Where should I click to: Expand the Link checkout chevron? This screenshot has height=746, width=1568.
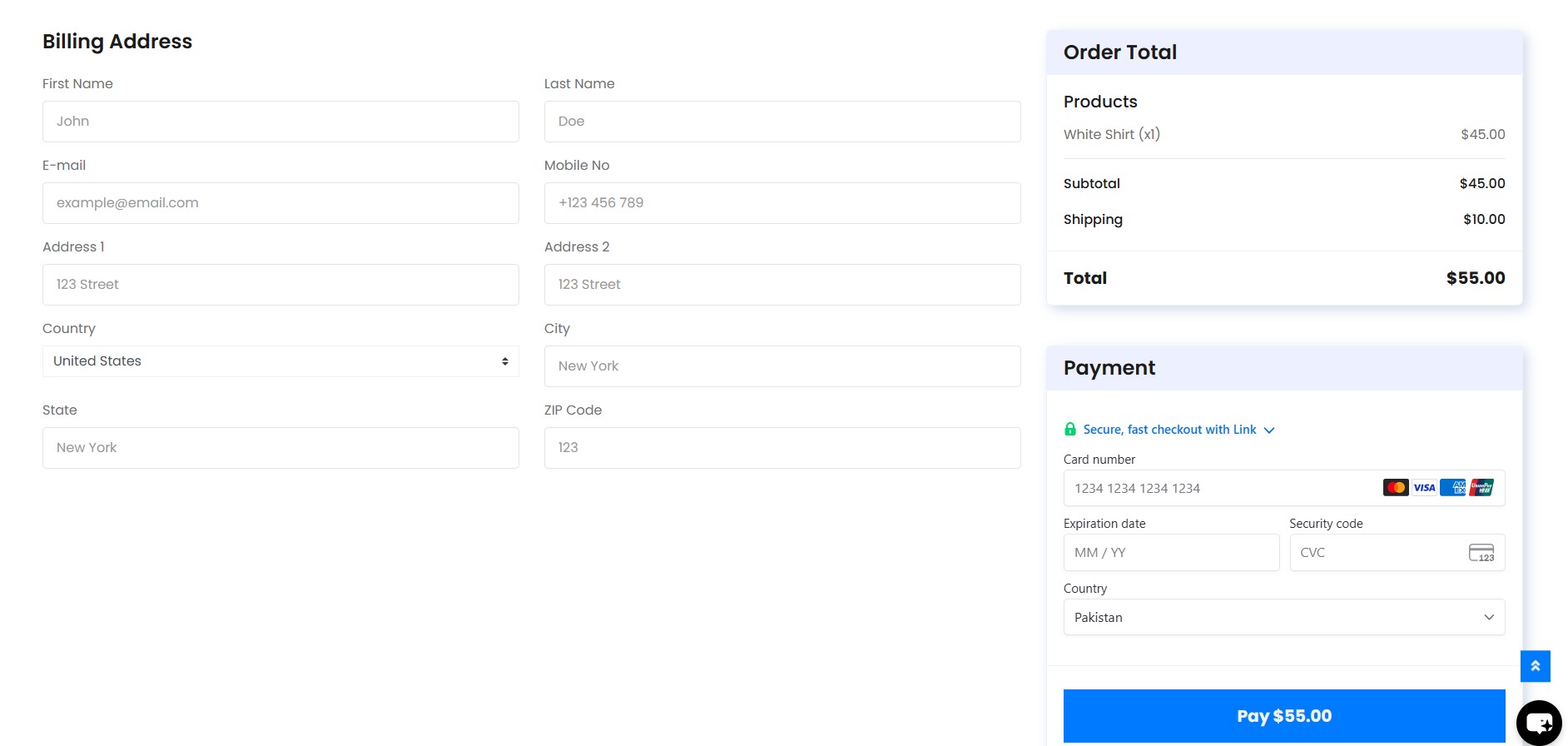click(x=1269, y=430)
